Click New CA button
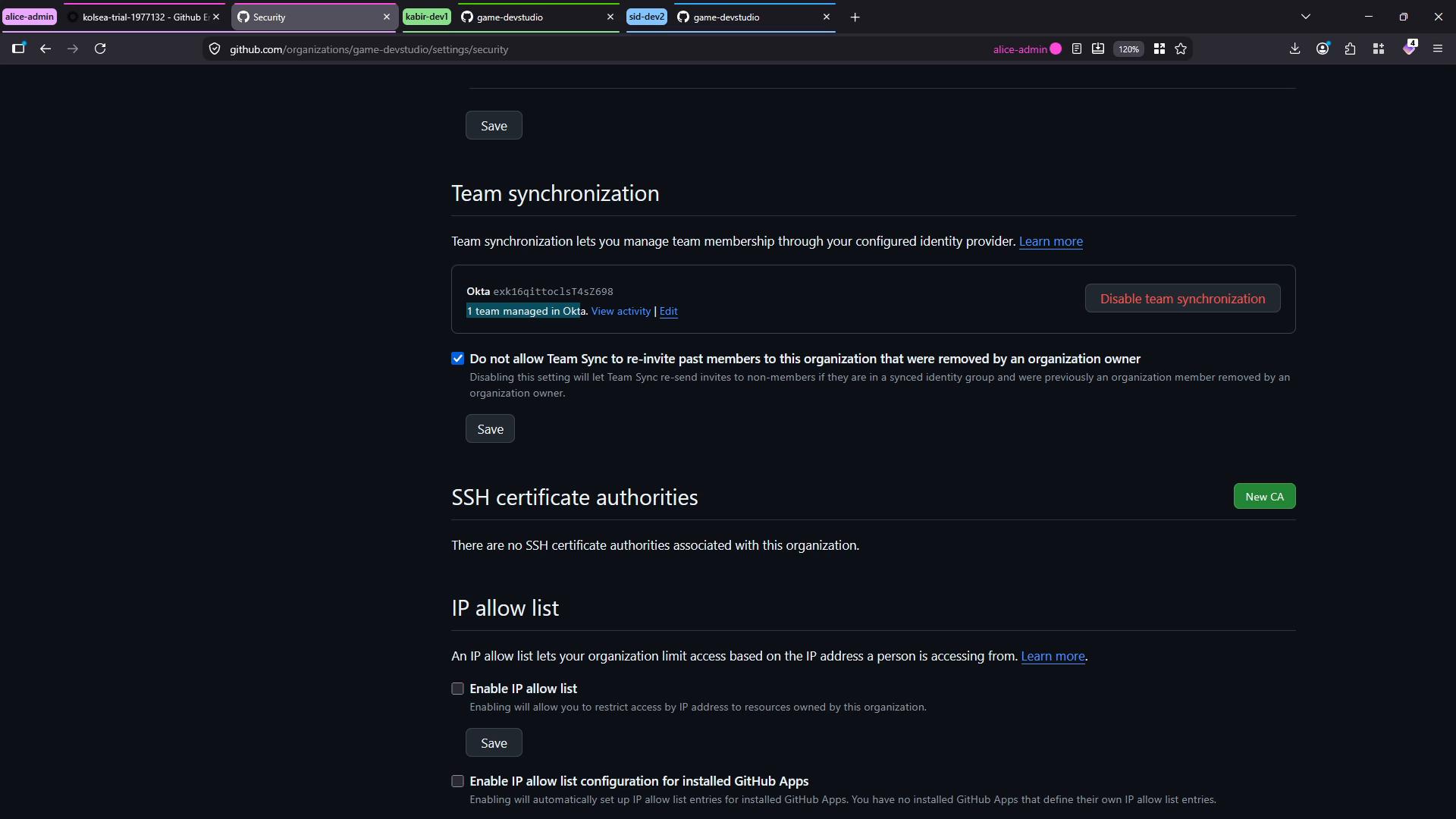Screen dimensions: 1456x819 [x=1264, y=497]
